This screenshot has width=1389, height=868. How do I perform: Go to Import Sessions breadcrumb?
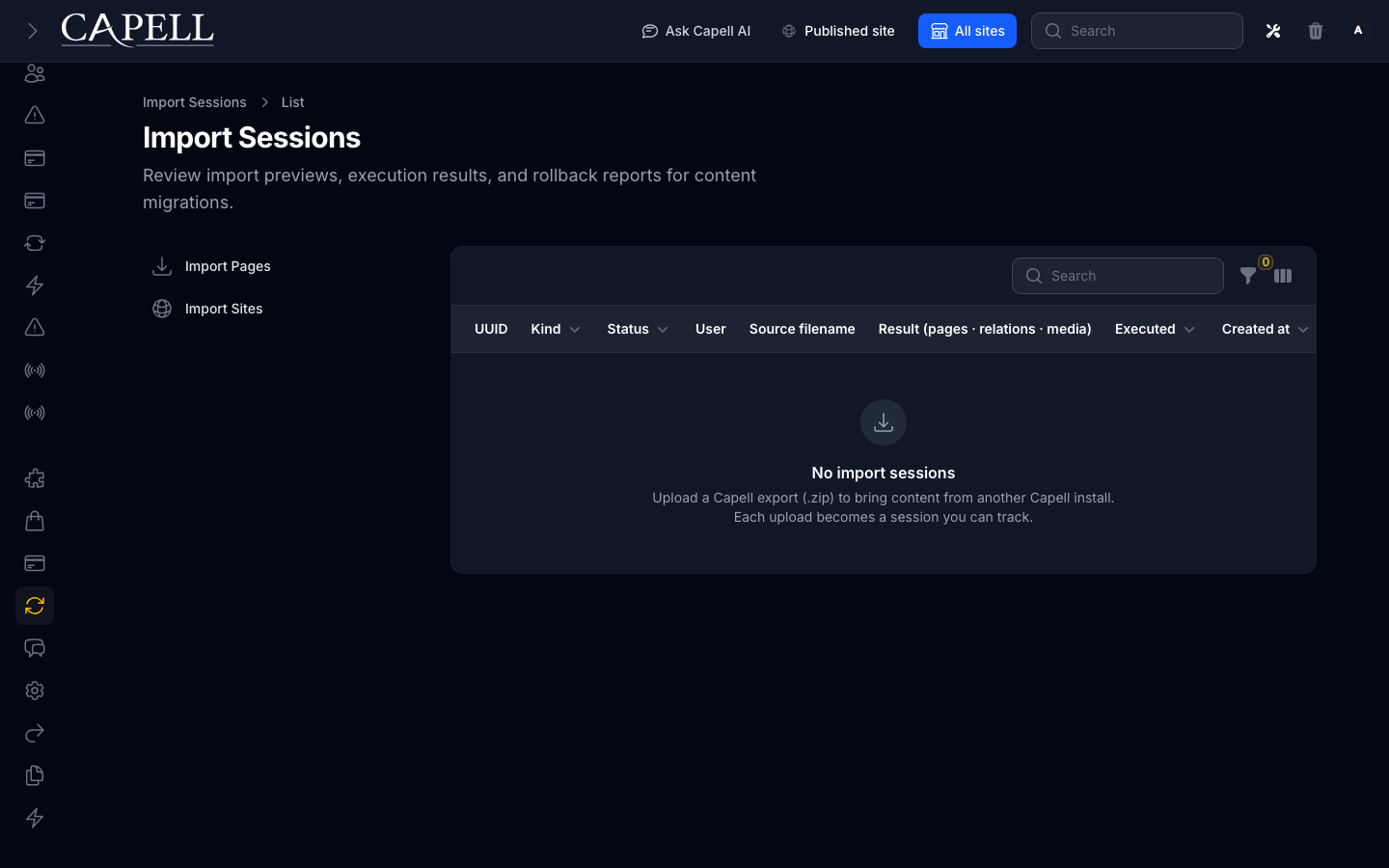[x=195, y=102]
